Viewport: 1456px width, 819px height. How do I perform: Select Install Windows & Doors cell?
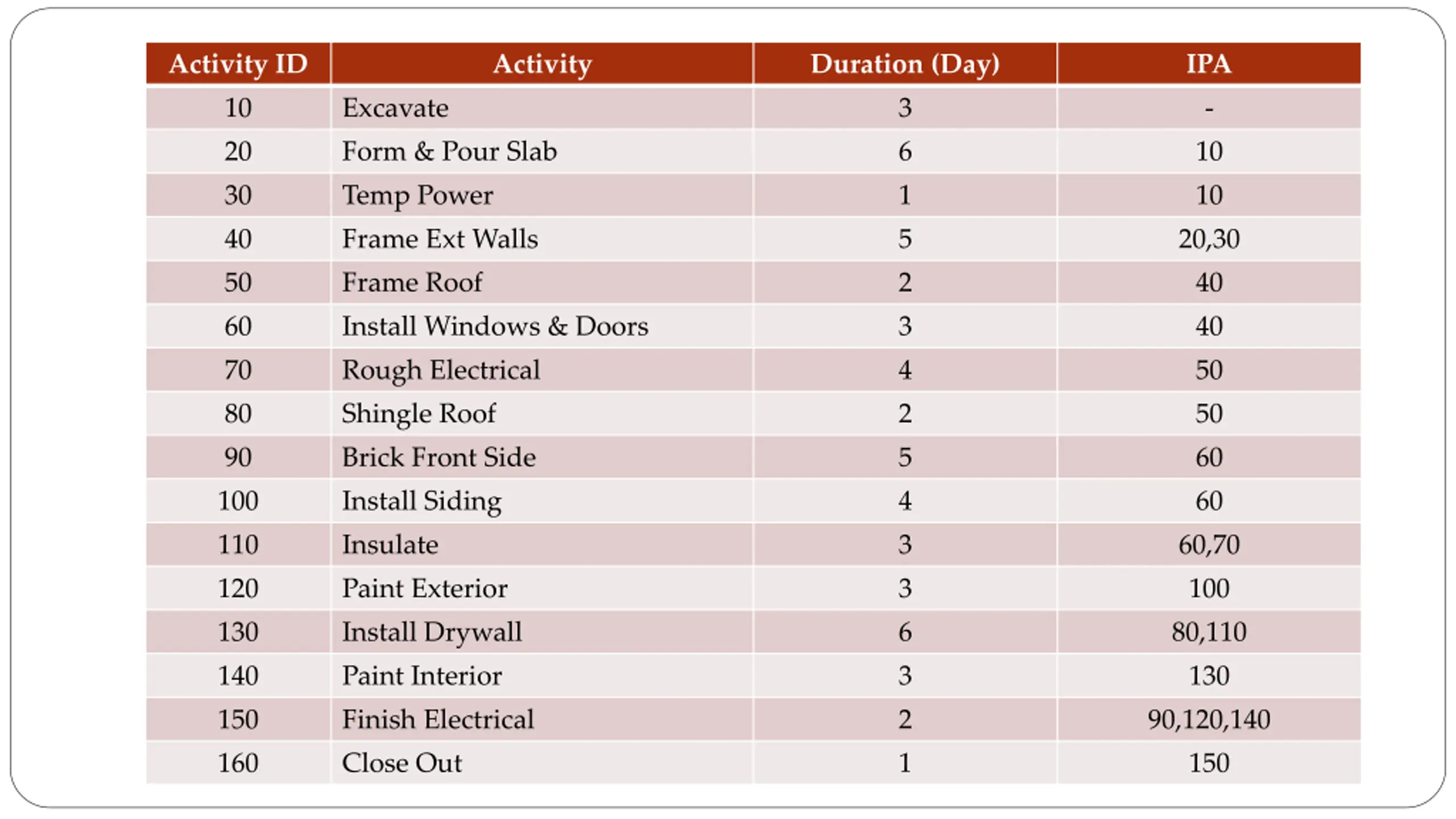coord(542,326)
